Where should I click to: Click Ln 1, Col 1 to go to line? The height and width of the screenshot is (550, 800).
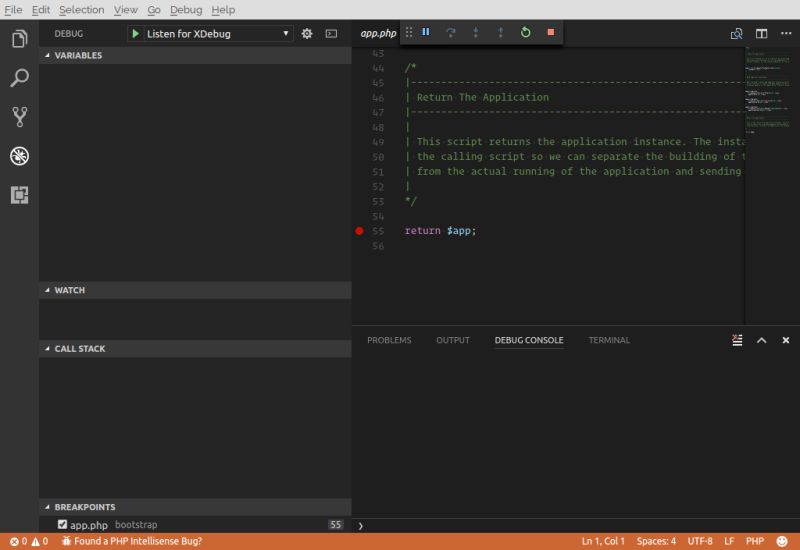tap(603, 541)
